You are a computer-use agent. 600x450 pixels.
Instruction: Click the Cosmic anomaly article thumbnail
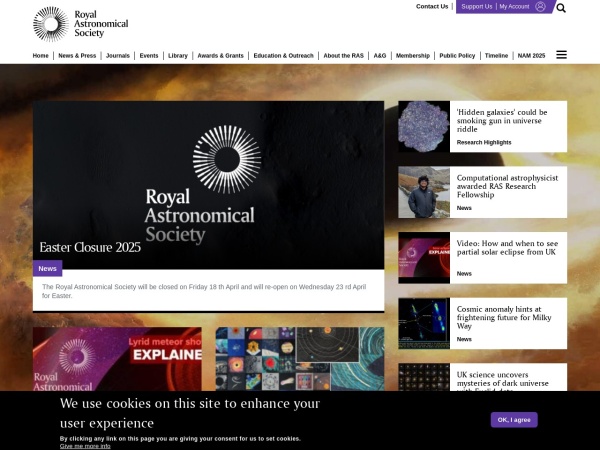[x=424, y=324]
